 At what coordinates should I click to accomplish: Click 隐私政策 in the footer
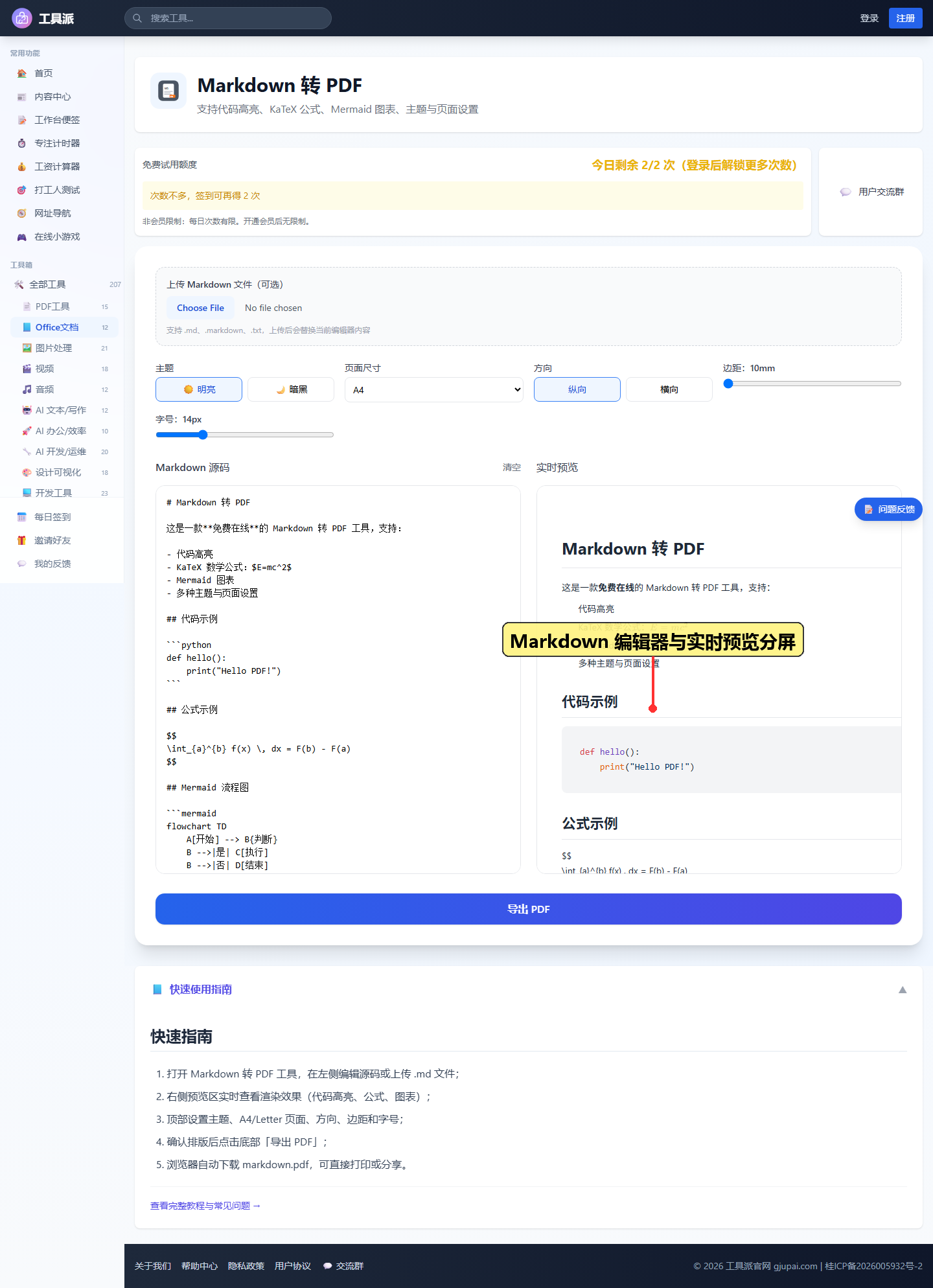click(x=246, y=1266)
